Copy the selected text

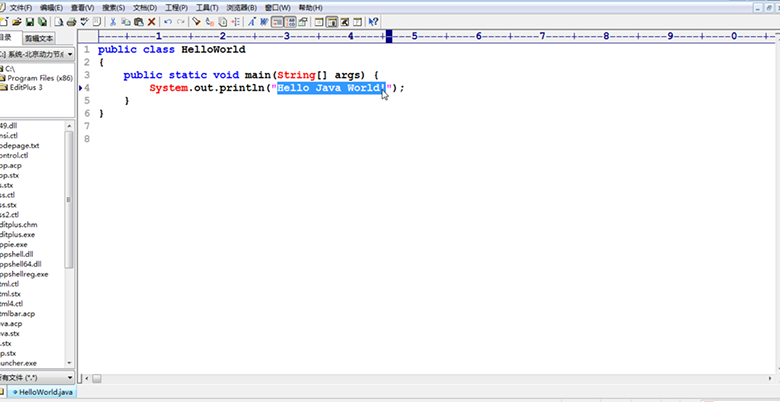coord(126,22)
